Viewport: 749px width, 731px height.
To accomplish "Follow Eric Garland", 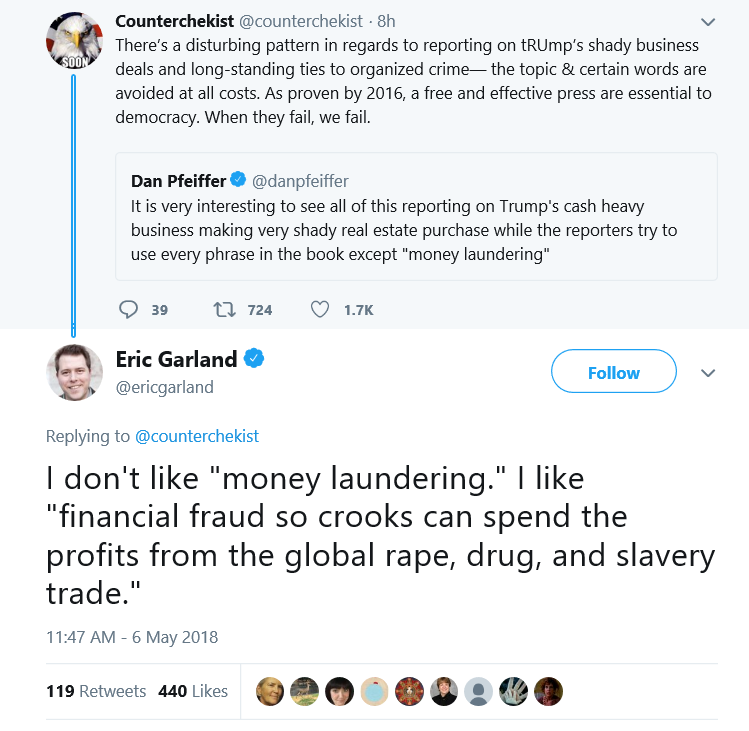I will pos(613,371).
